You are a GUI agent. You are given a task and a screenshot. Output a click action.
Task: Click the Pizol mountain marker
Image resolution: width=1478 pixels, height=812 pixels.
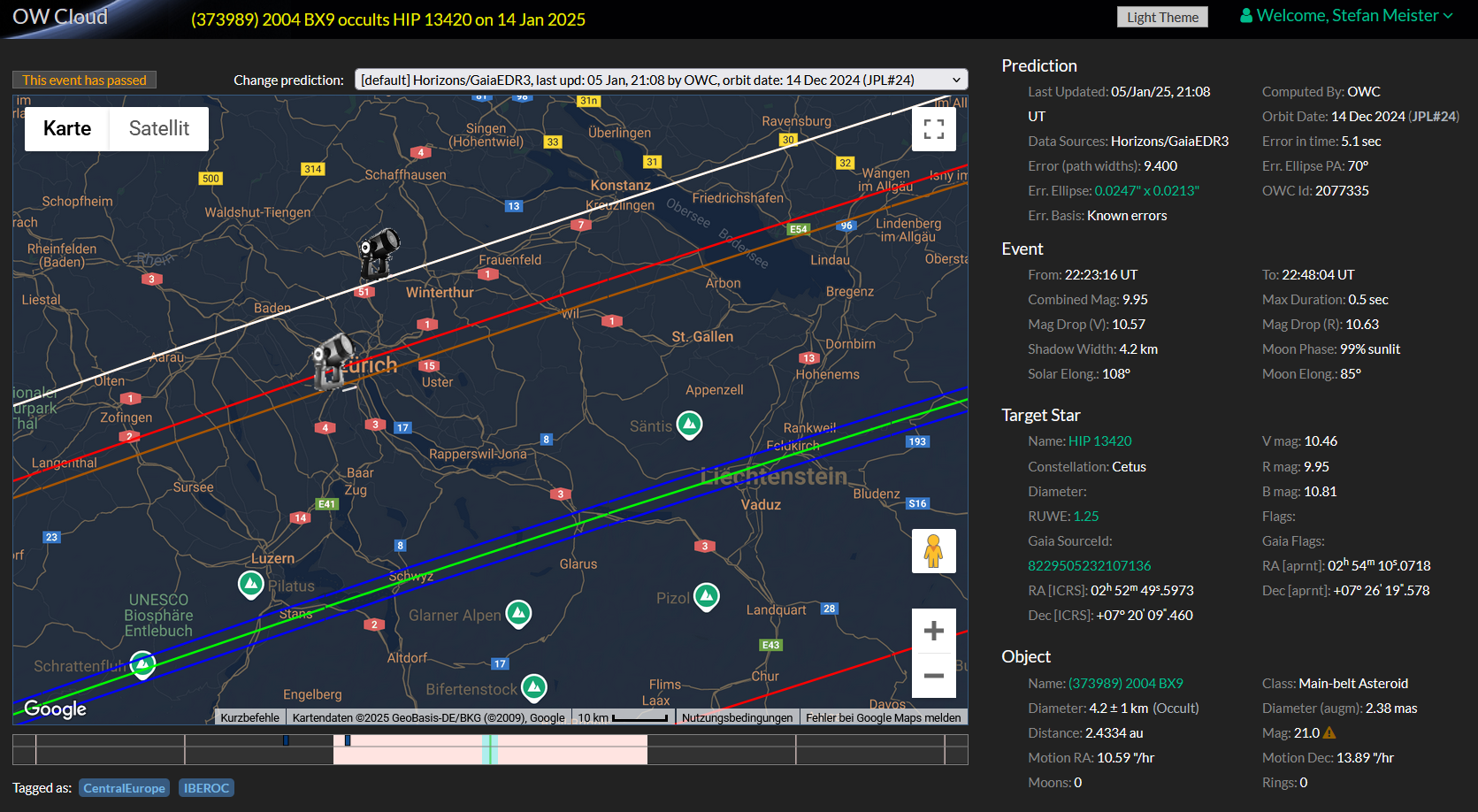(706, 597)
